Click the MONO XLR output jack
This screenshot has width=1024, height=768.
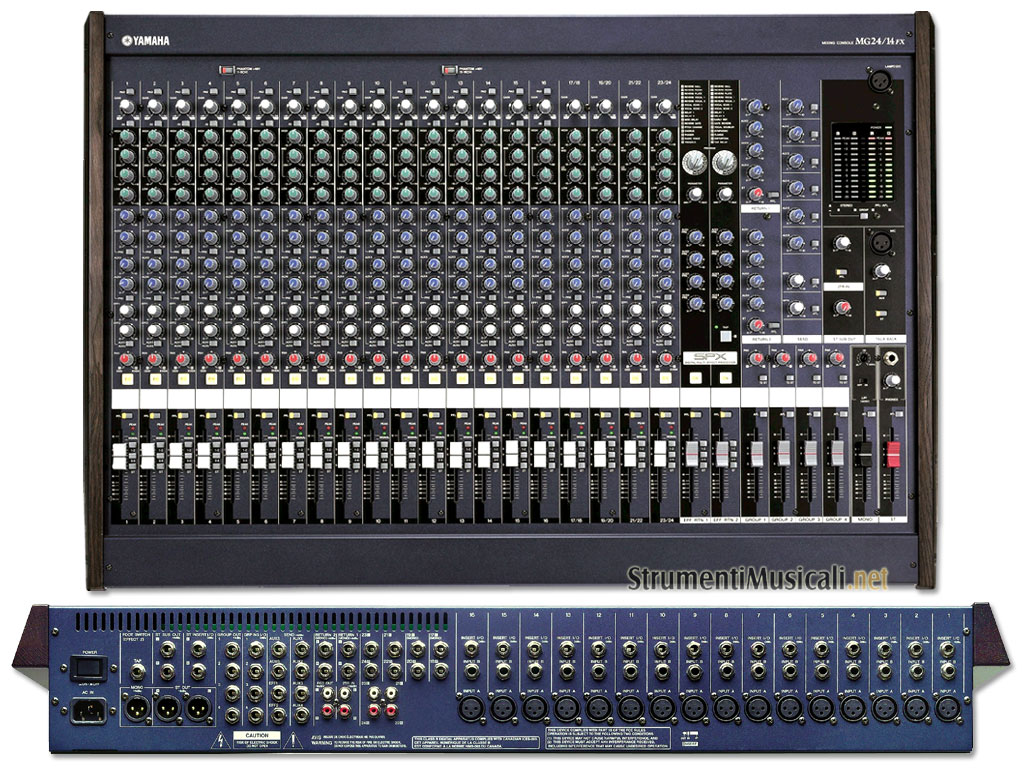click(x=136, y=707)
